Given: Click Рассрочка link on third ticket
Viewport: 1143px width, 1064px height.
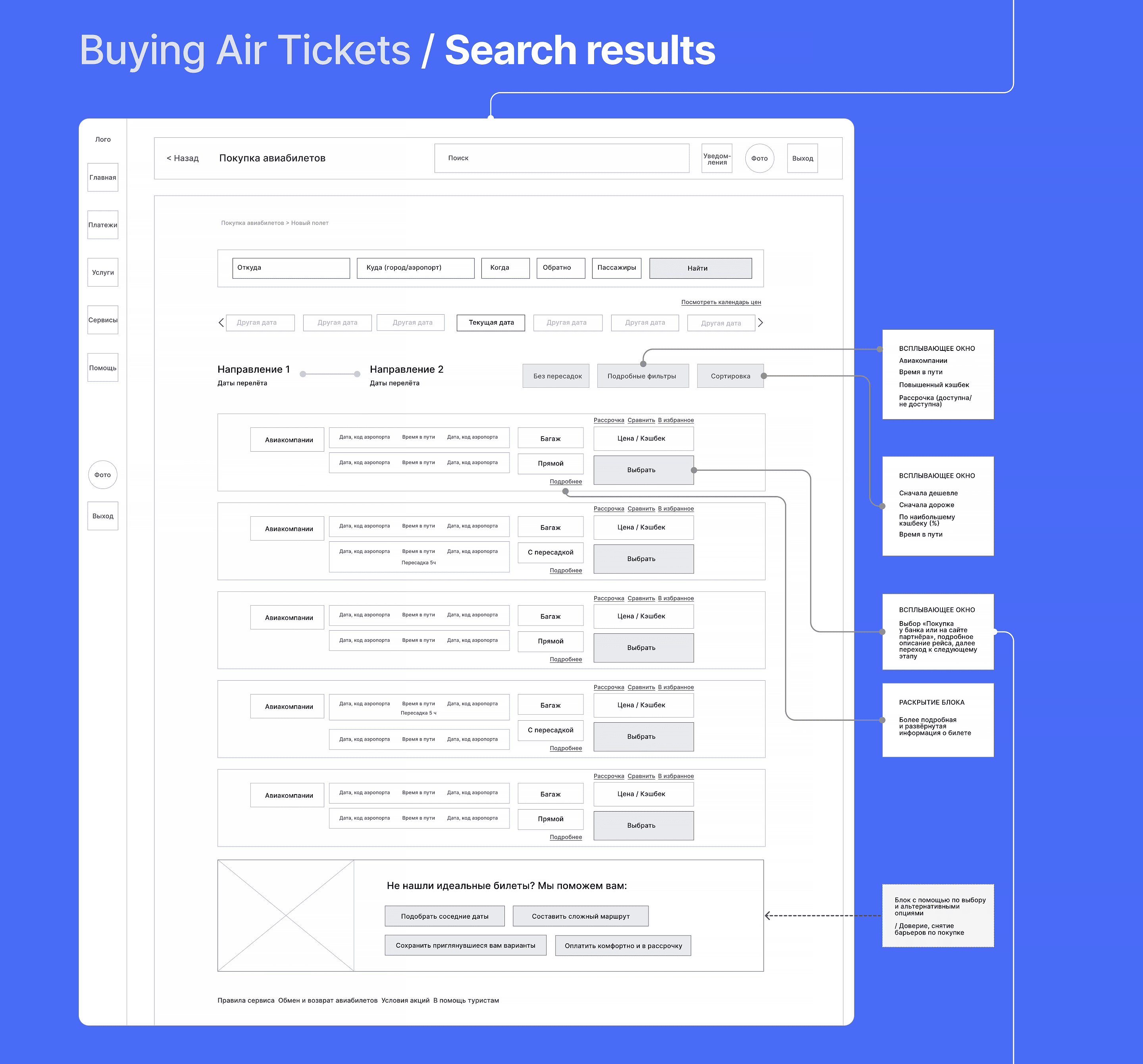Looking at the screenshot, I should click(609, 598).
